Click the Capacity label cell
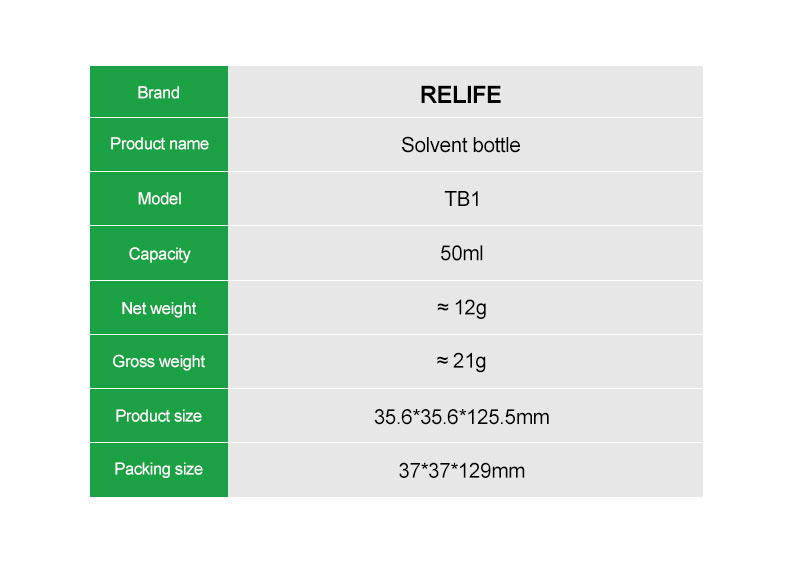The image size is (800, 563). coord(159,253)
